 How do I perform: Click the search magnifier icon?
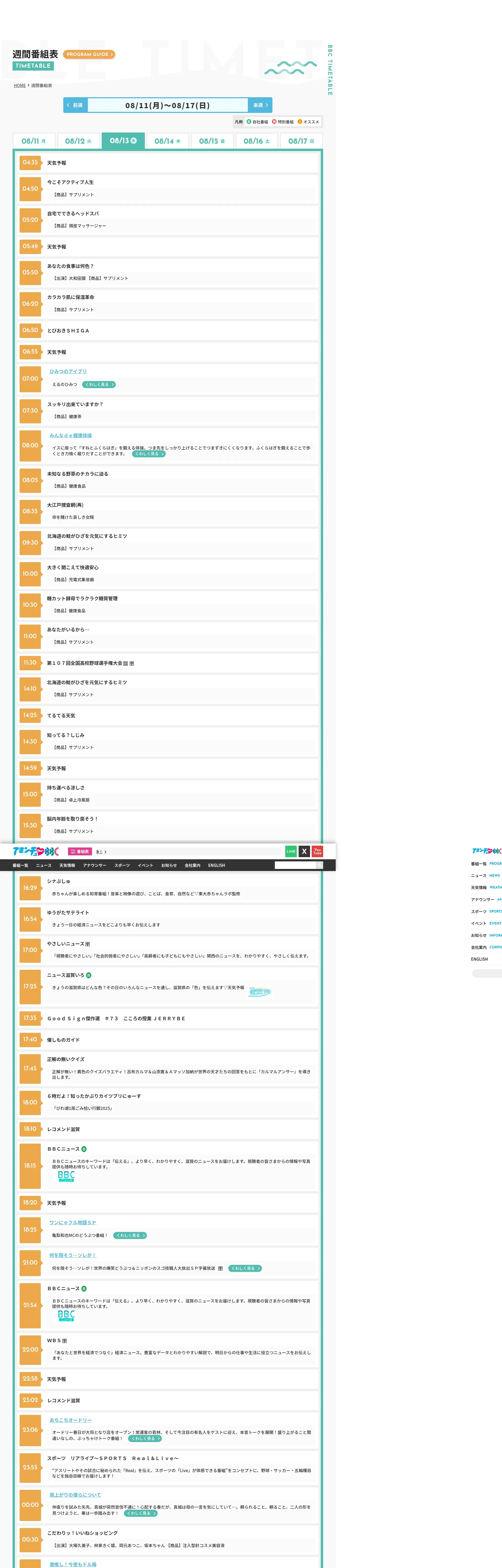[x=319, y=865]
